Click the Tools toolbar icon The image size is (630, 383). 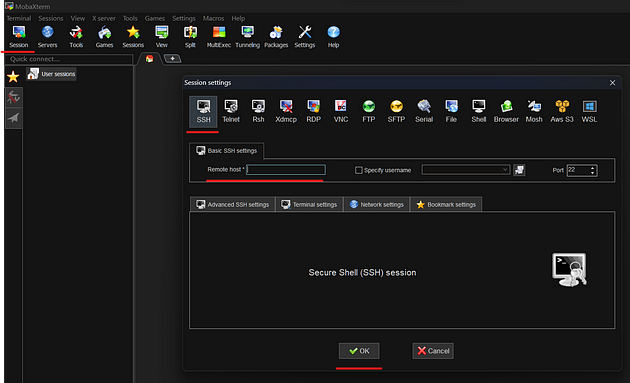tap(76, 37)
